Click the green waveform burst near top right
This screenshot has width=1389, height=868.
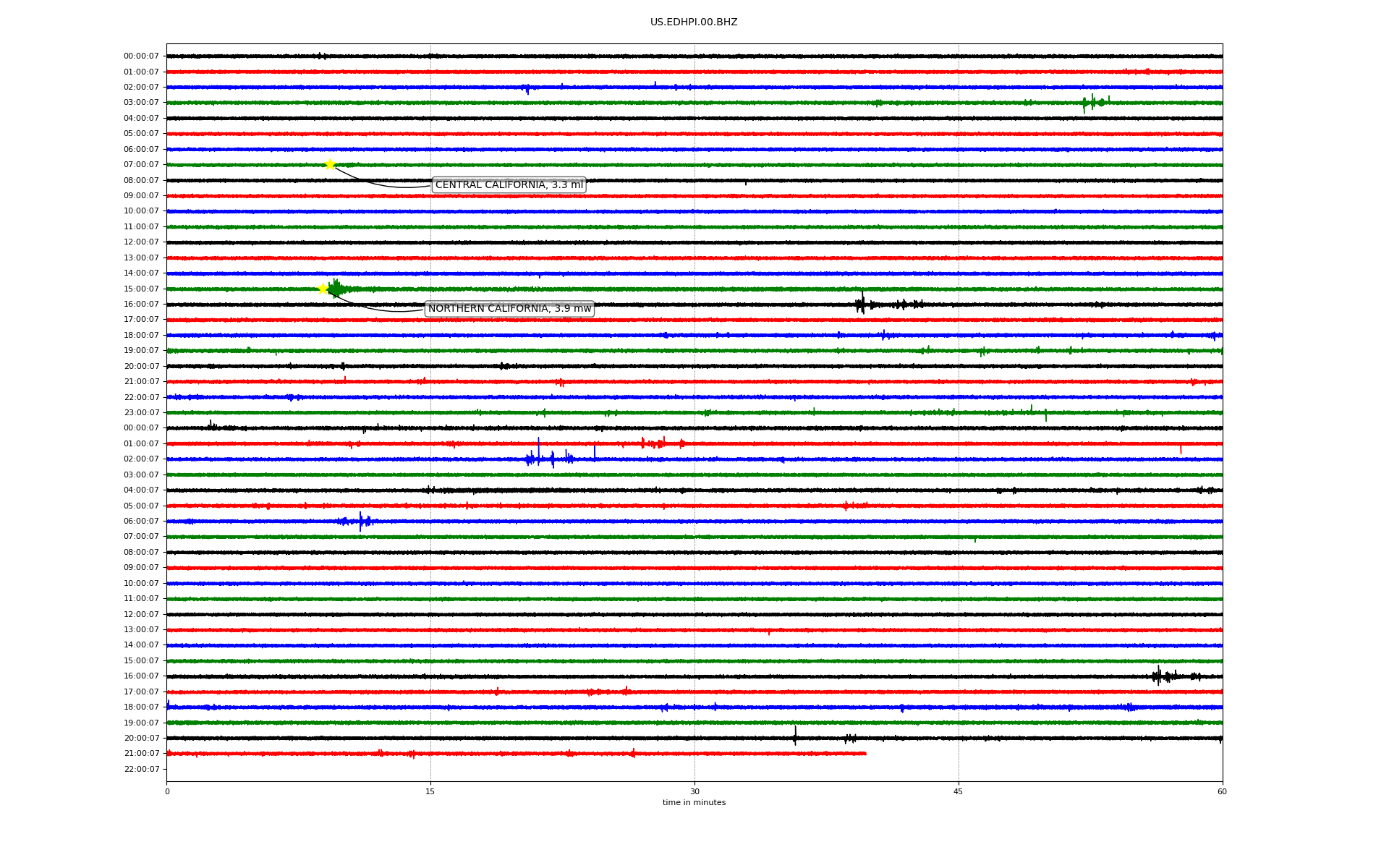[x=1092, y=102]
